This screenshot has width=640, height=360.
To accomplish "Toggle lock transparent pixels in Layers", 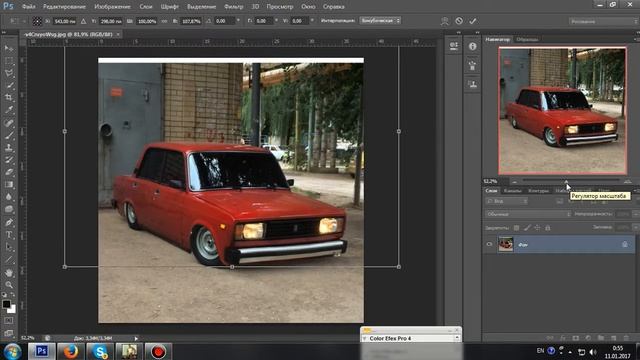I will pos(516,228).
